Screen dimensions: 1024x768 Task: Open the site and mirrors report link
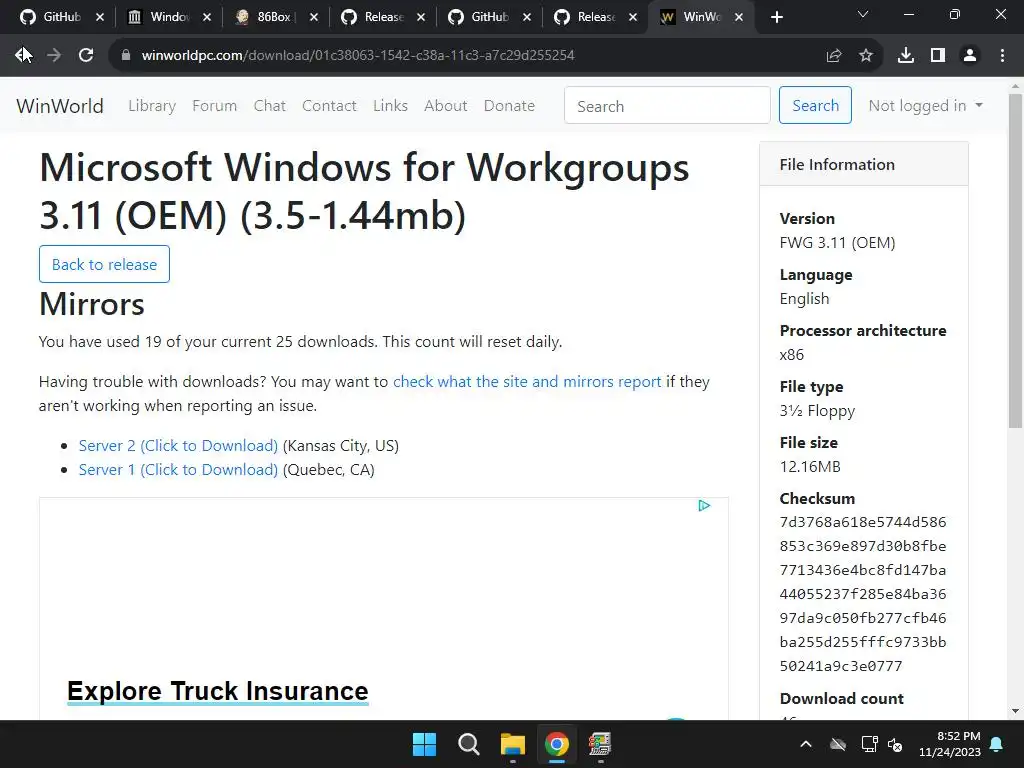(527, 381)
